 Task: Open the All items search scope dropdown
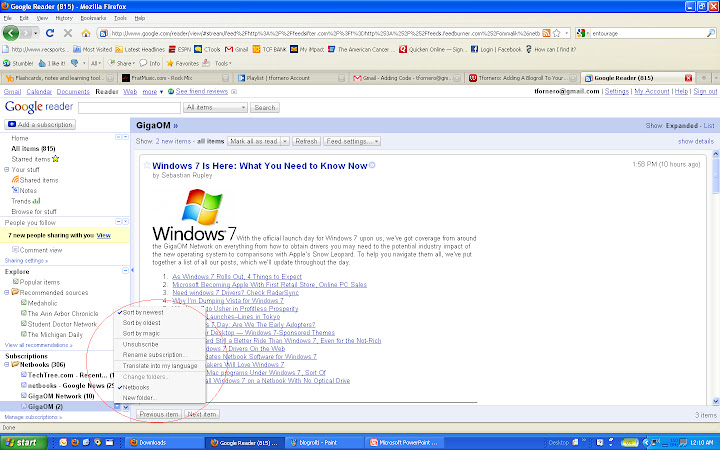pyautogui.click(x=215, y=107)
